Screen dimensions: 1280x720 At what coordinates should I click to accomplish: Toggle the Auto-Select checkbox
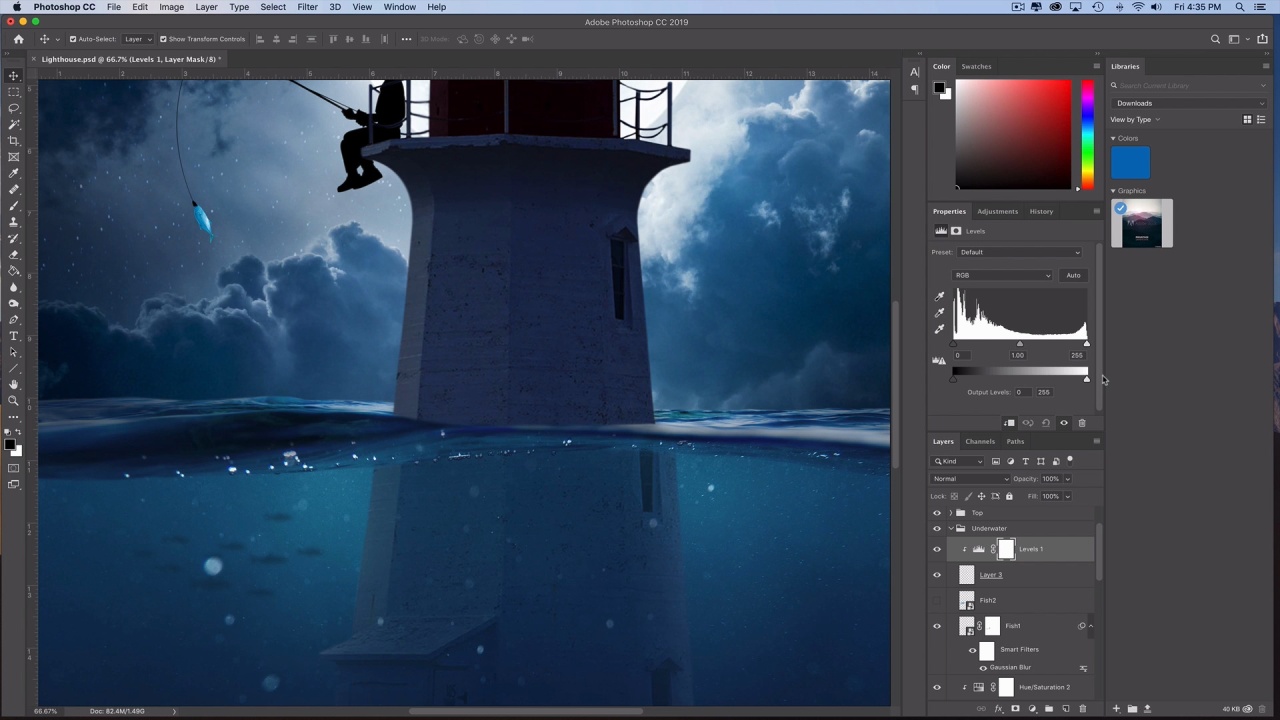pyautogui.click(x=73, y=39)
